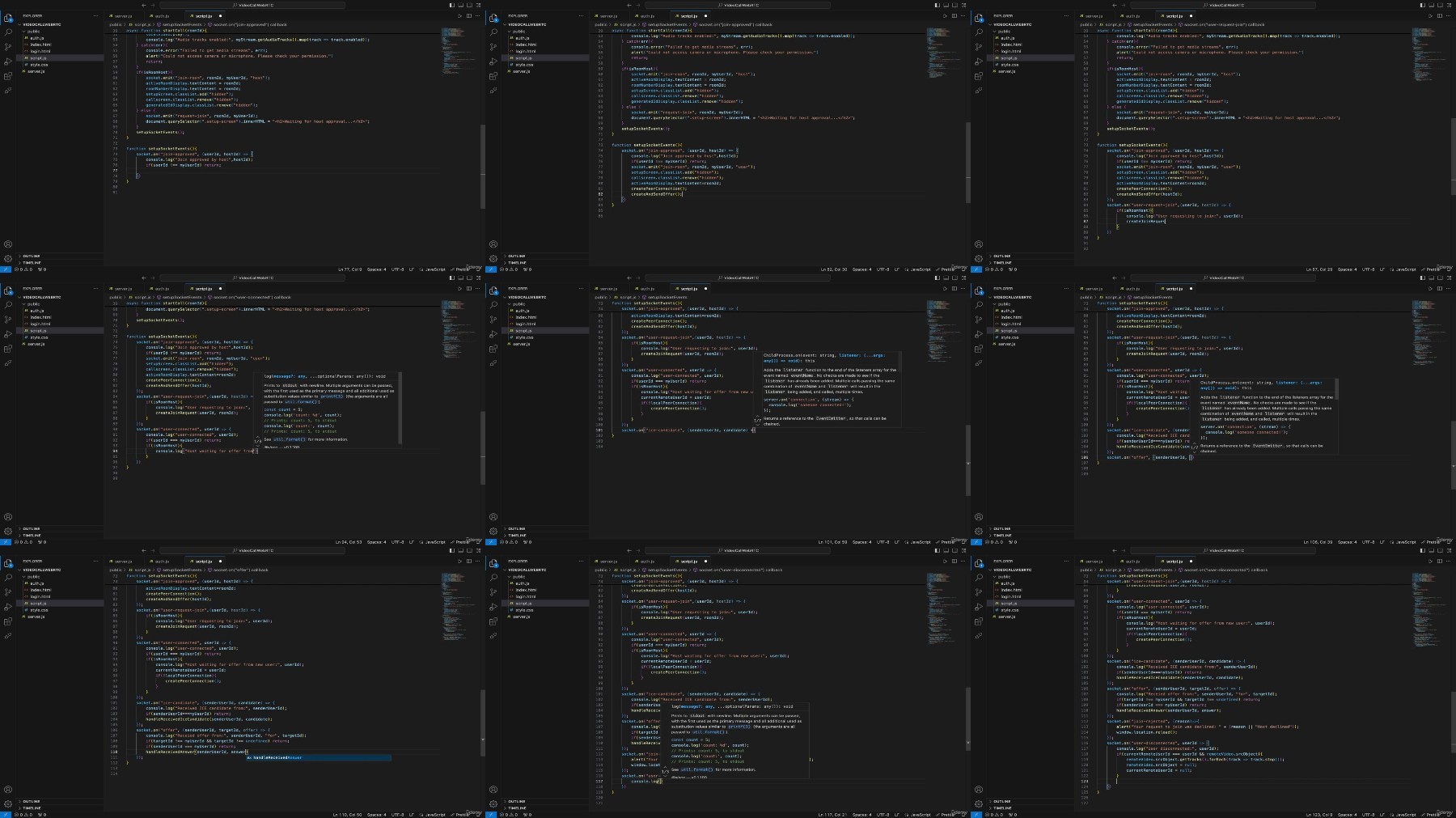
Task: Open Customize Layout button in middle-left frame
Action: pos(479,278)
